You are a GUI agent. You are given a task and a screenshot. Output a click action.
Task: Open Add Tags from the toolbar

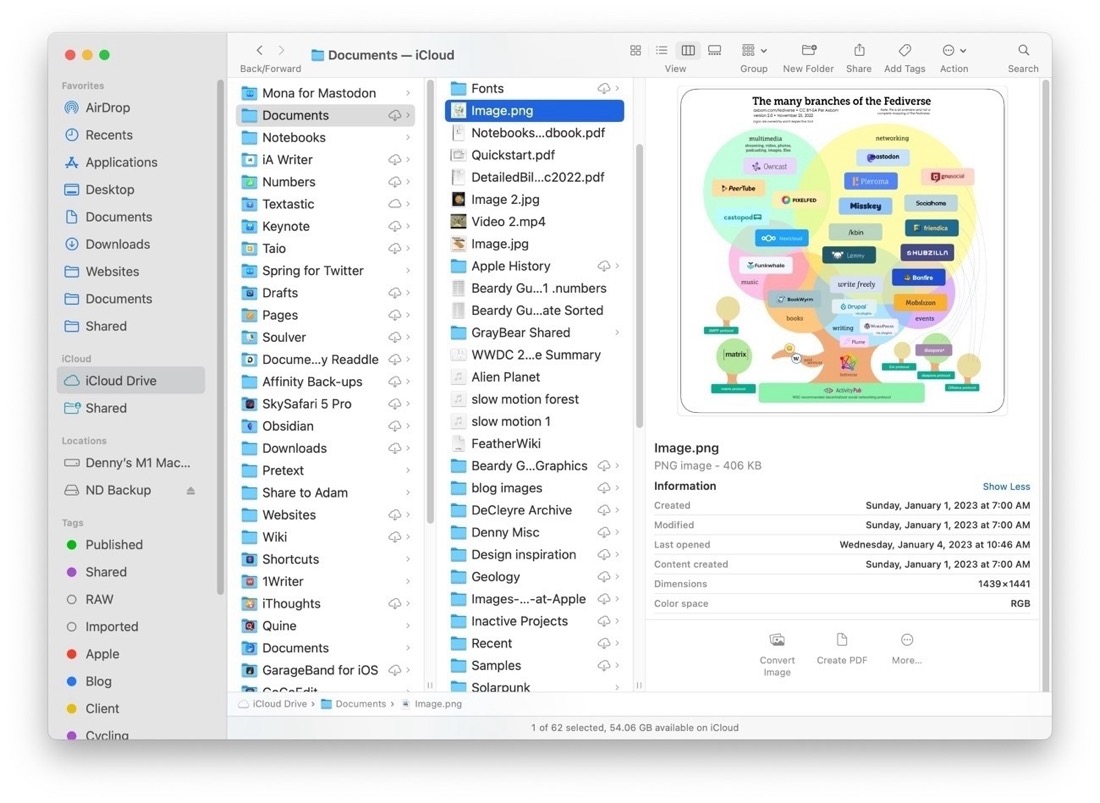pos(903,49)
